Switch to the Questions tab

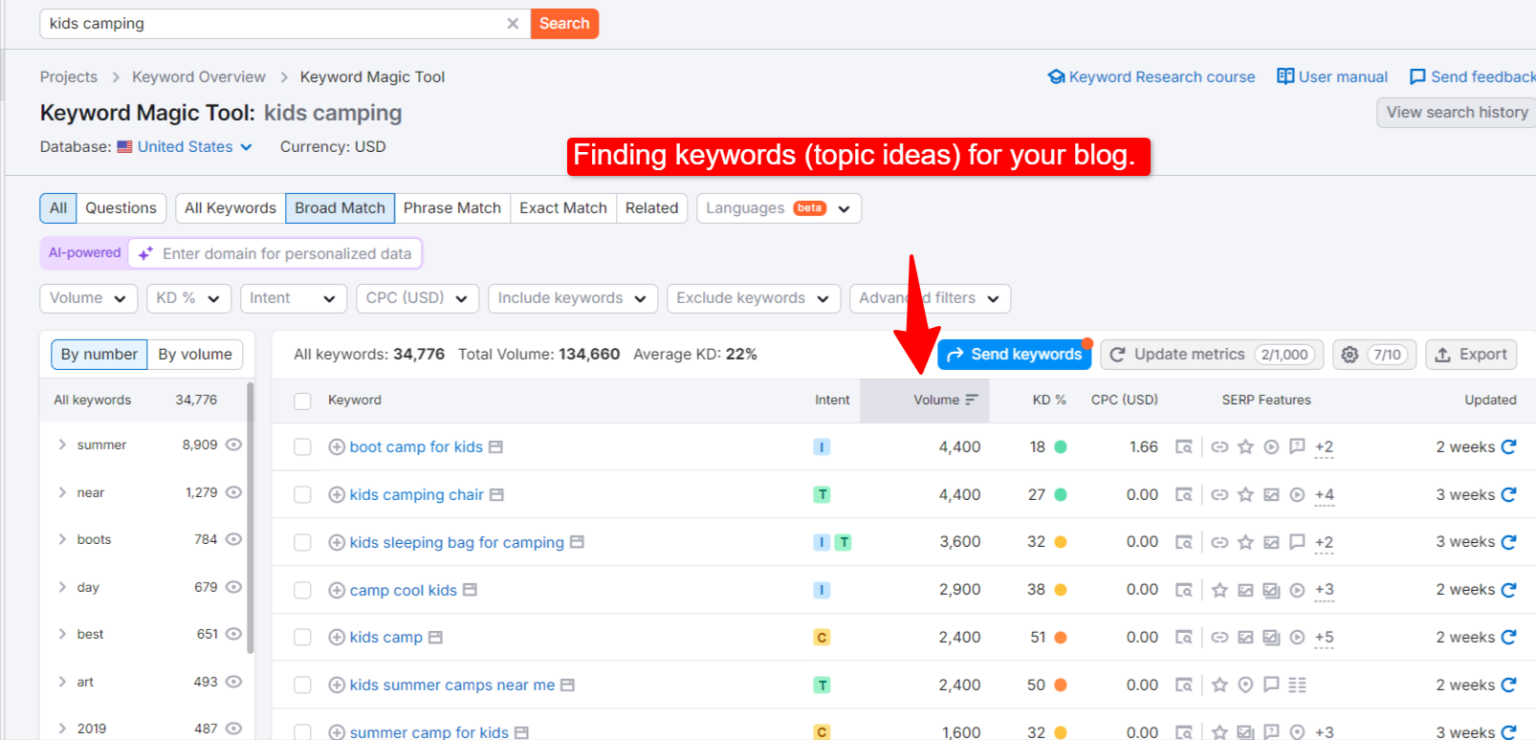click(121, 208)
